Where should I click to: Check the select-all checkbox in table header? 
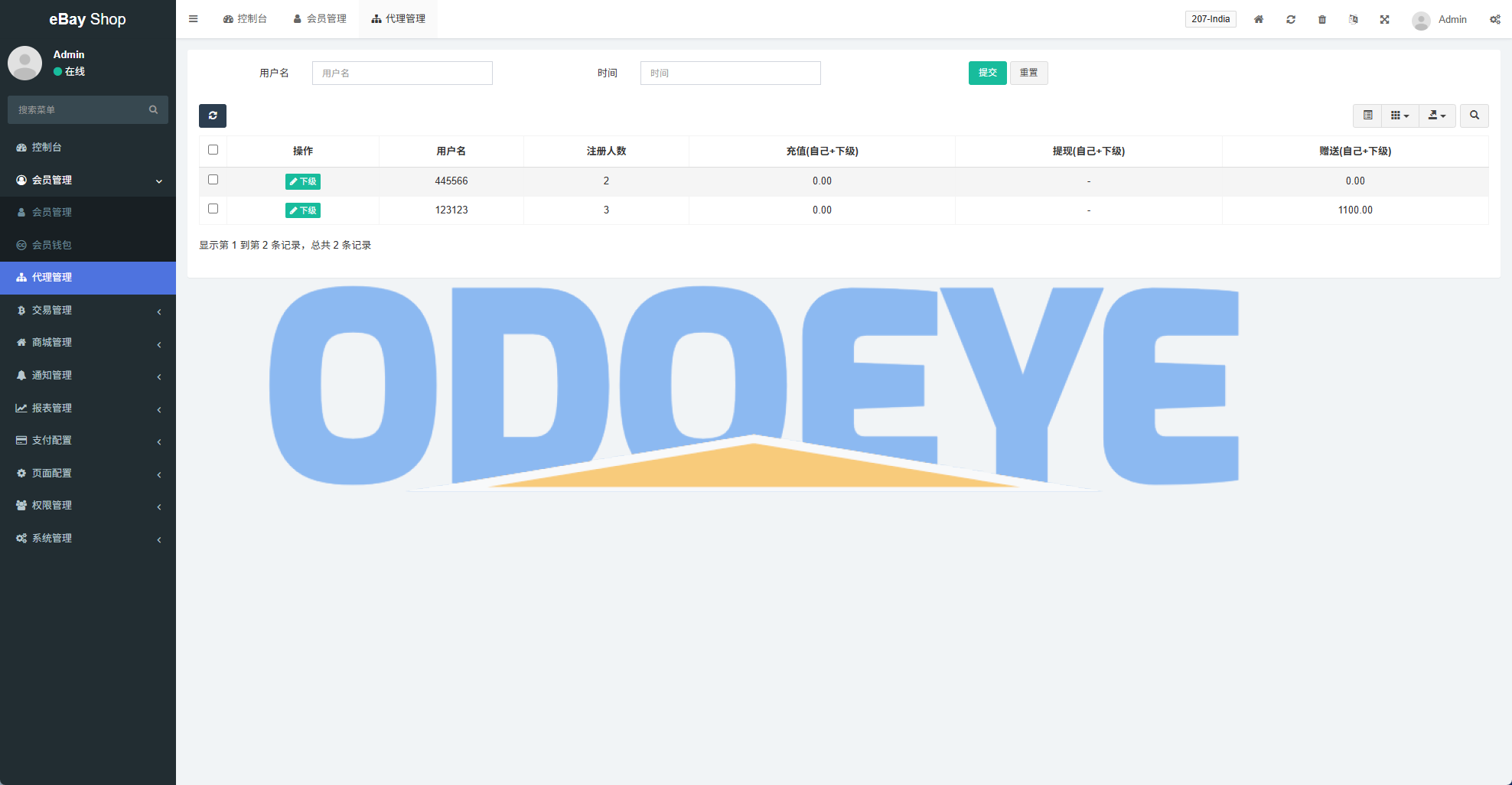coord(213,150)
